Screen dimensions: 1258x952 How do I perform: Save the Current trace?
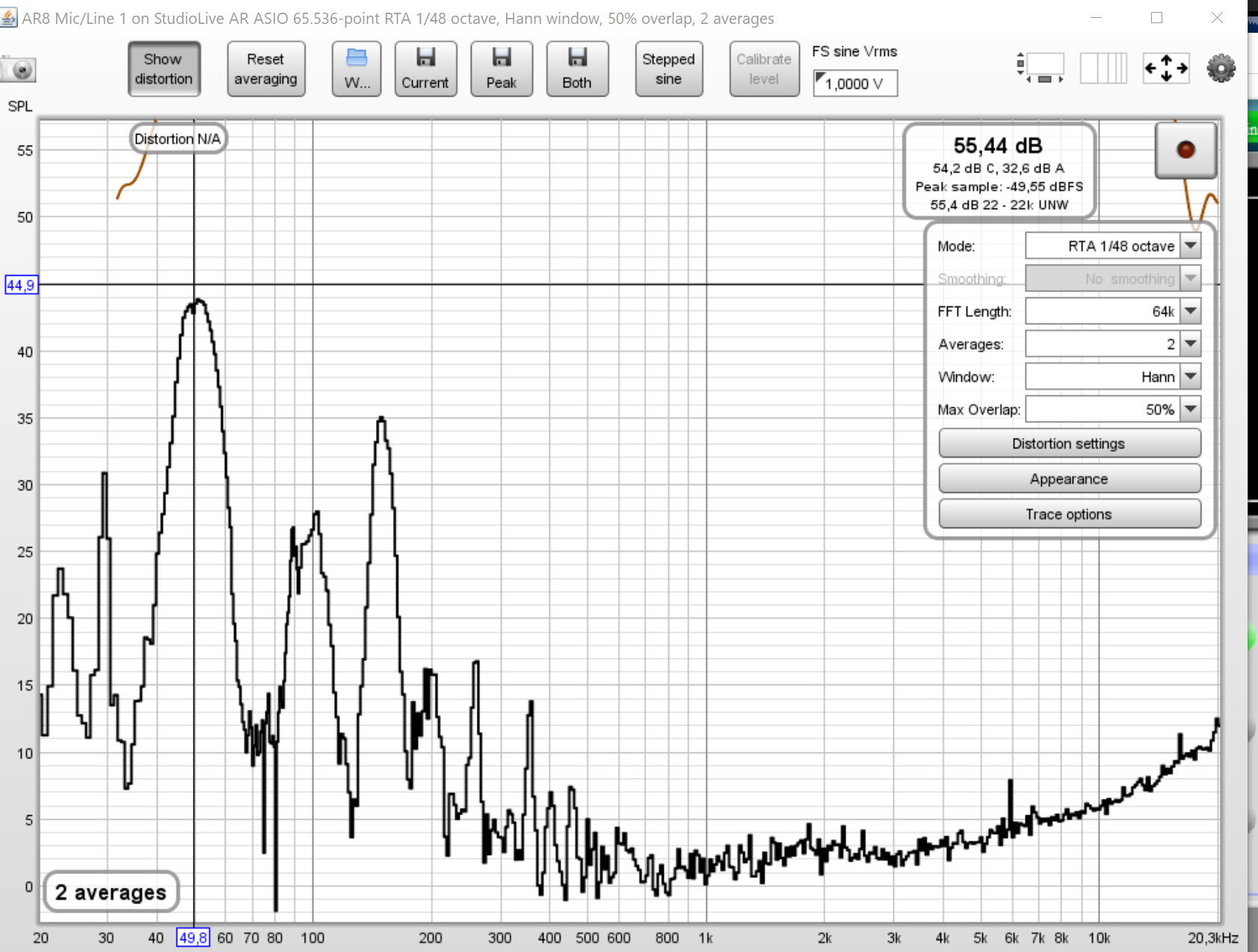tap(425, 69)
